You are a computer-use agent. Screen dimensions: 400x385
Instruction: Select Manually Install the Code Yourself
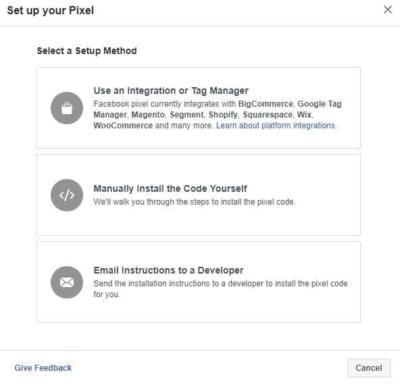pyautogui.click(x=198, y=195)
